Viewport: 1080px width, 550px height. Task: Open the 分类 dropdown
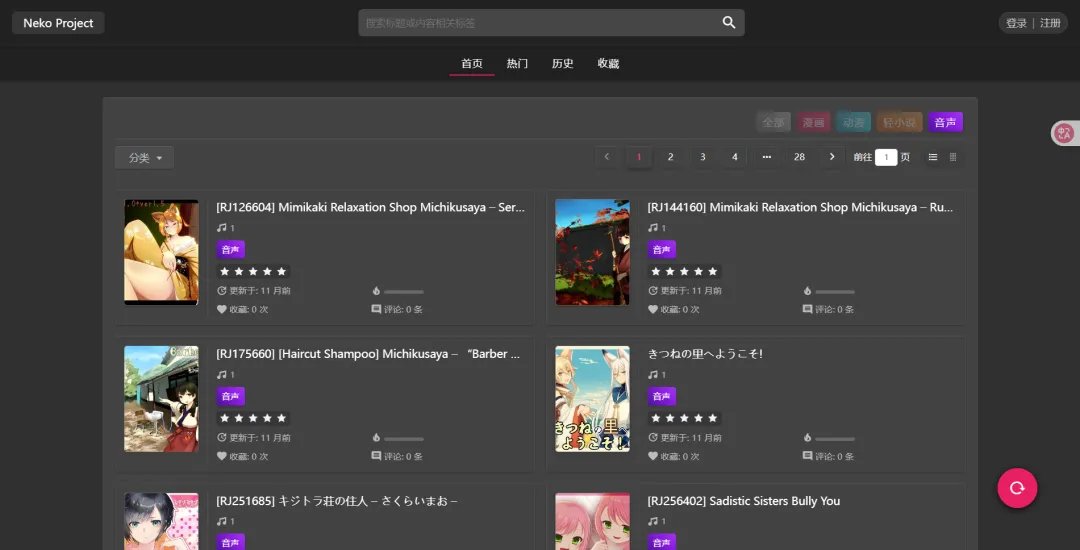pyautogui.click(x=145, y=158)
